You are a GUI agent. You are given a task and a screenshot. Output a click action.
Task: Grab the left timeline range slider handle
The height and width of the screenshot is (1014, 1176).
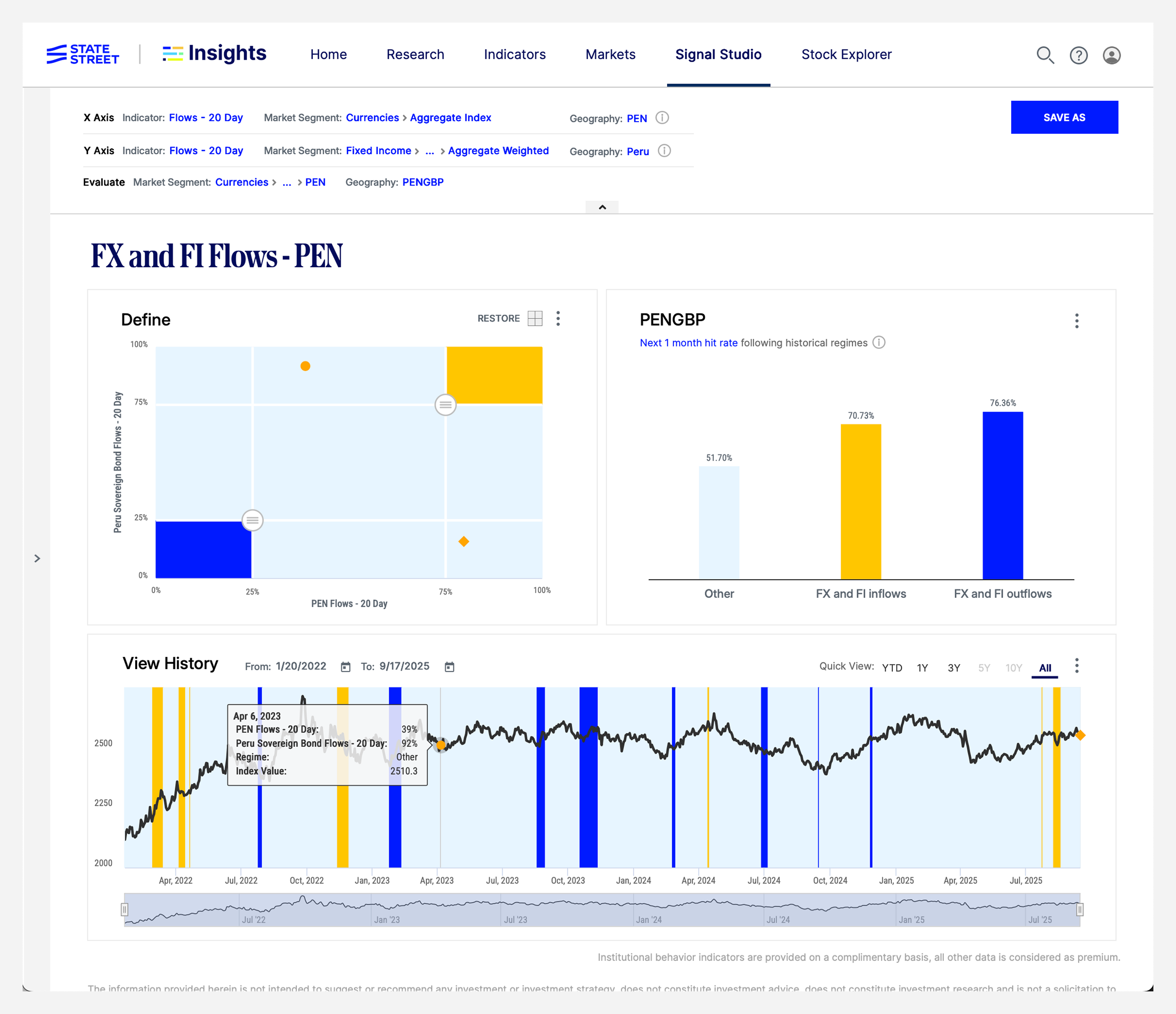pos(124,909)
